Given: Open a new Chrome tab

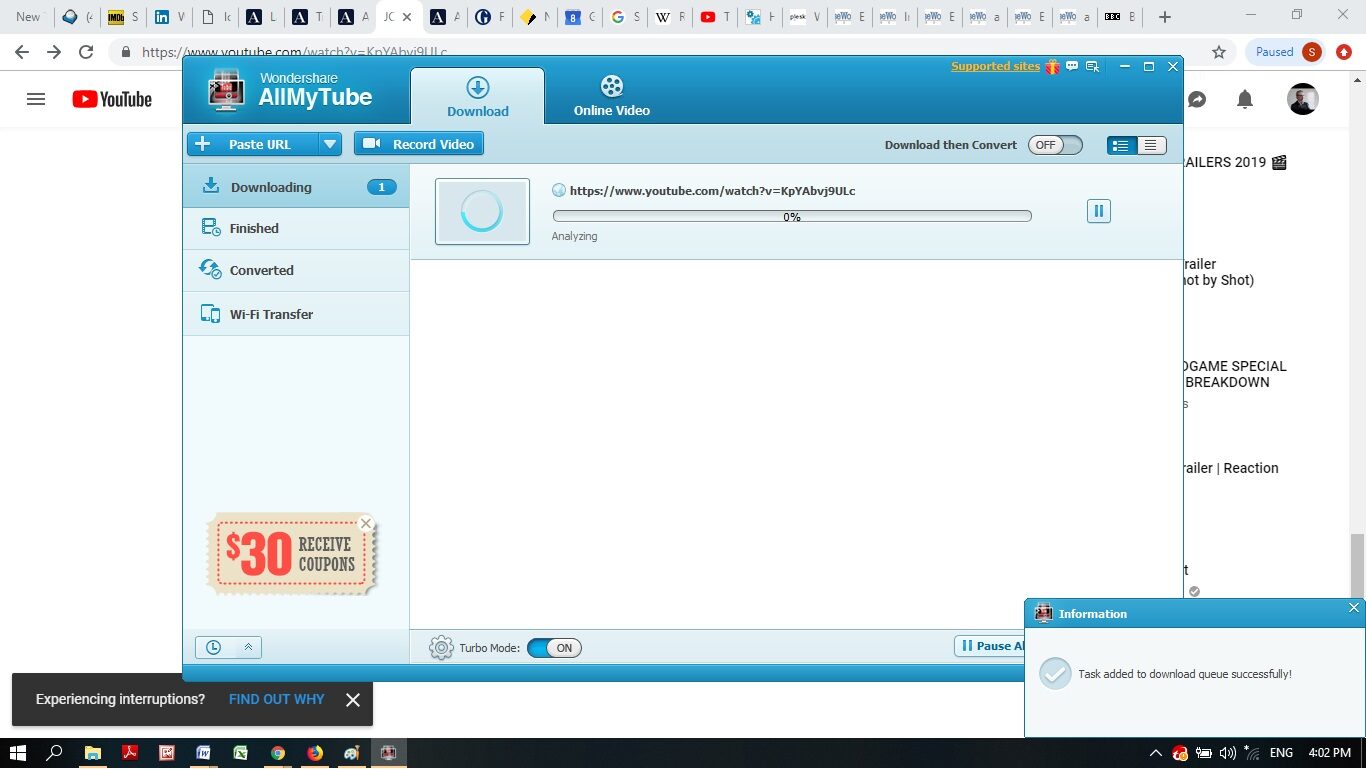Looking at the screenshot, I should point(1164,17).
